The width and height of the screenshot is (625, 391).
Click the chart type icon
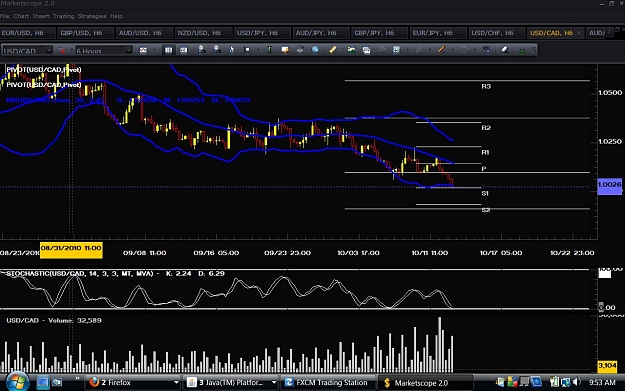click(143, 50)
